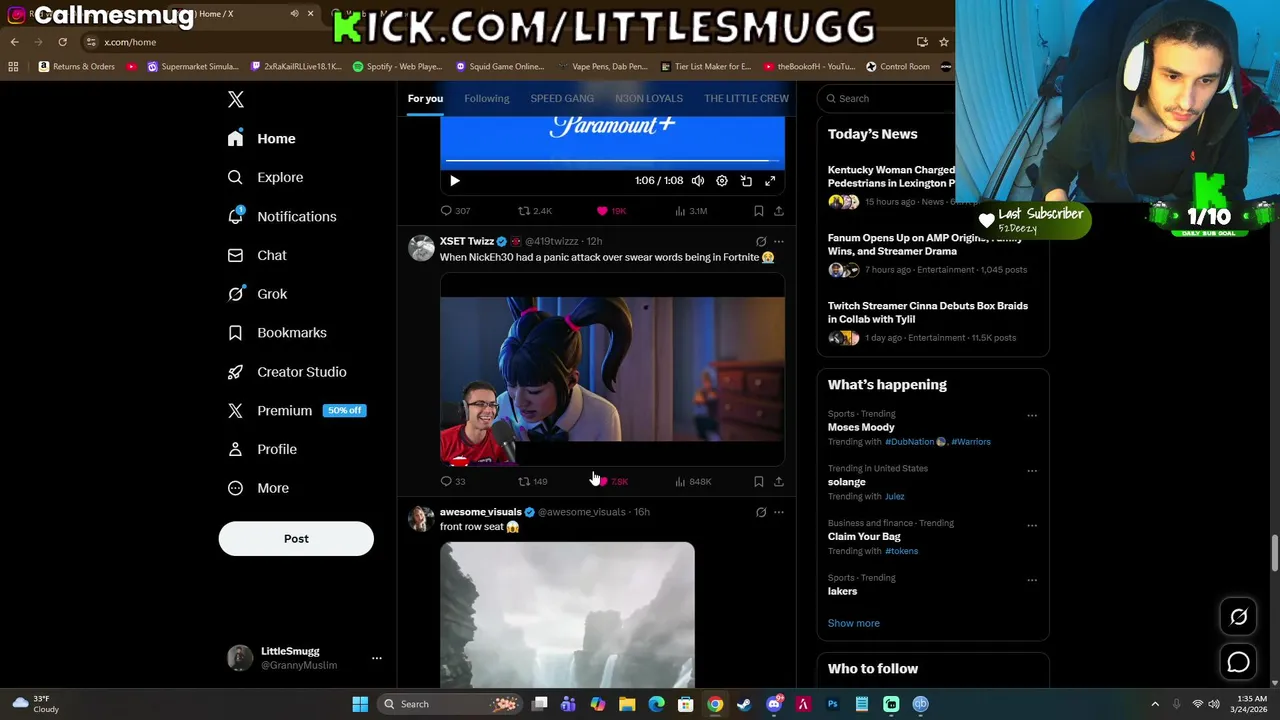1280x720 pixels.
Task: Open replies on post with 307 comments
Action: click(x=456, y=211)
